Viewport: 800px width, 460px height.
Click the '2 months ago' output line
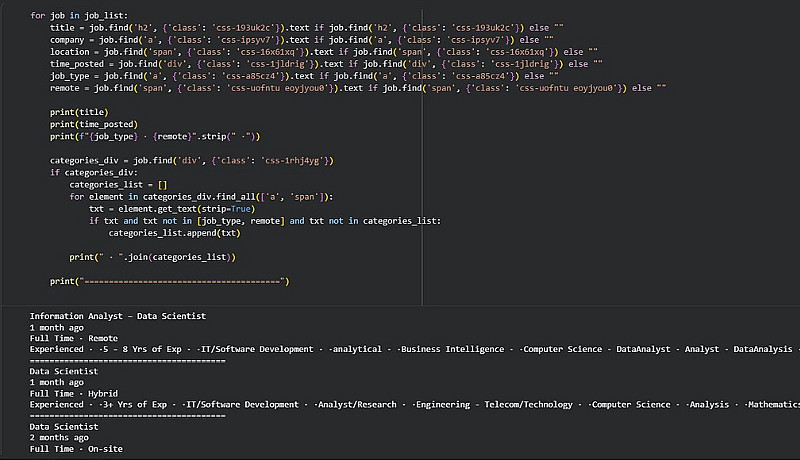coord(59,438)
